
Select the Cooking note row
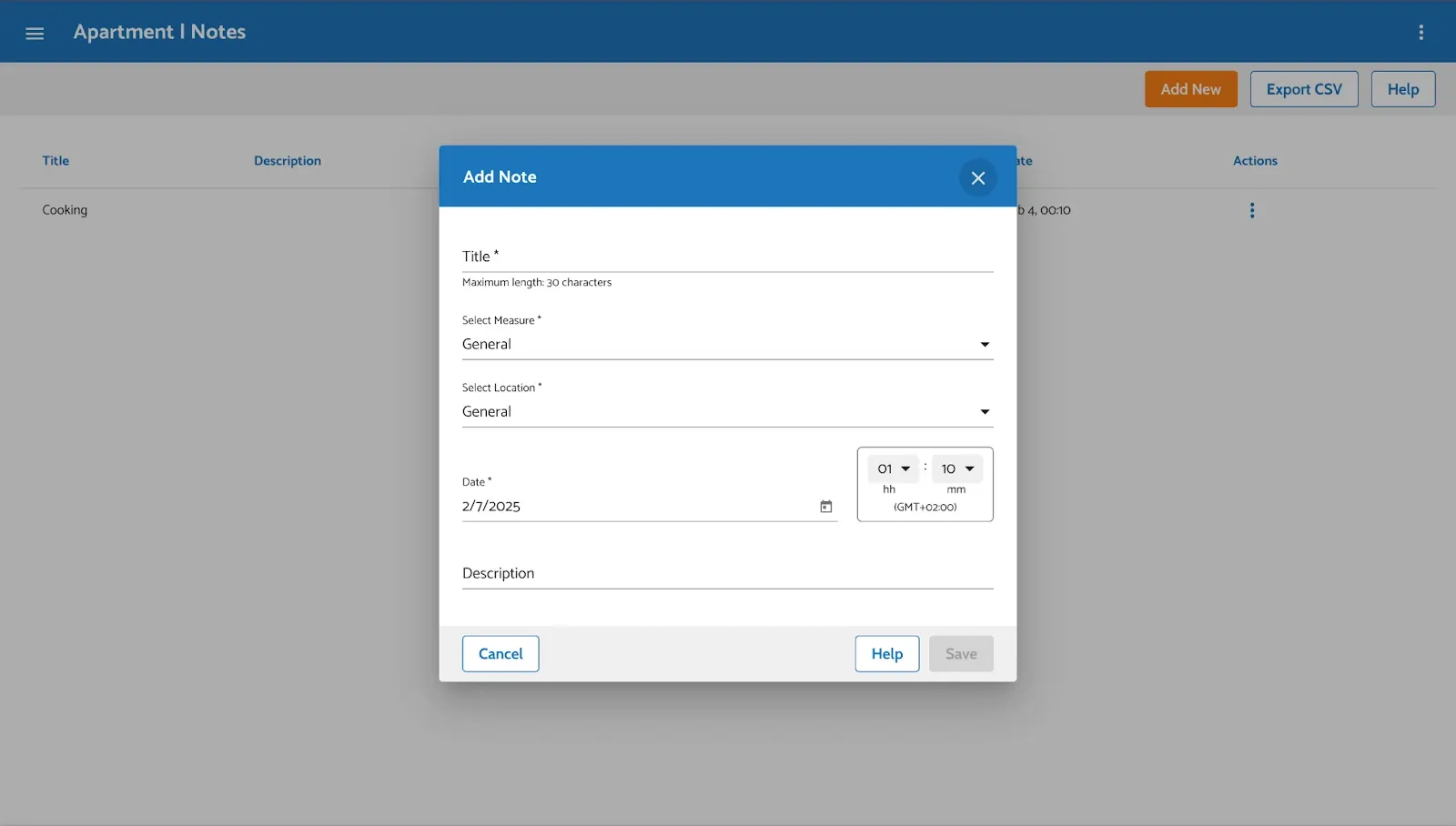[x=65, y=210]
